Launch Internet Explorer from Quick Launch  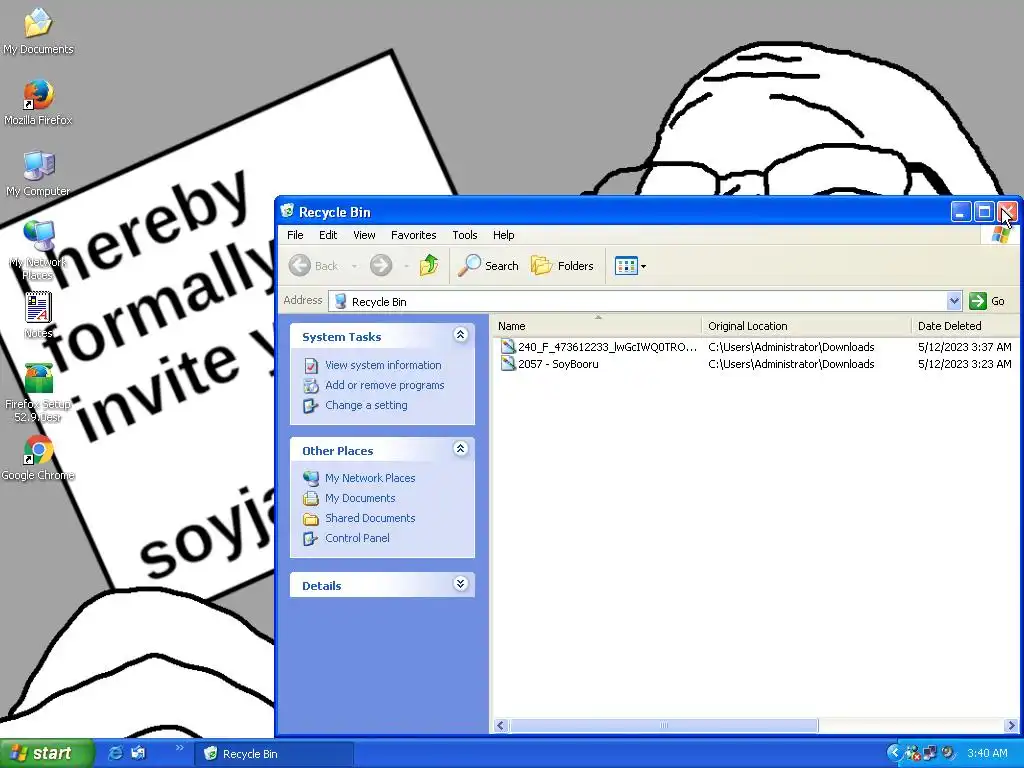[x=115, y=753]
